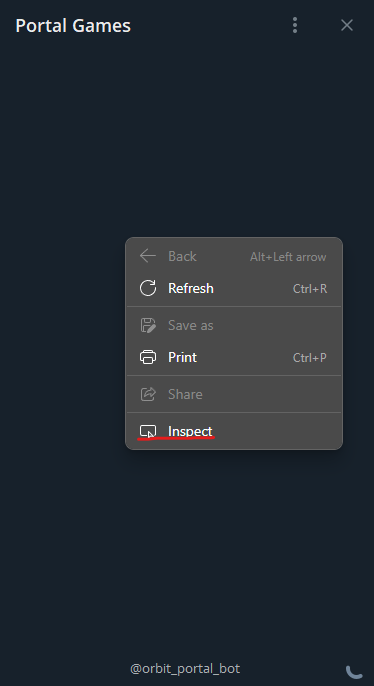
Task: Choose Back from the context menu
Action: pos(234,256)
